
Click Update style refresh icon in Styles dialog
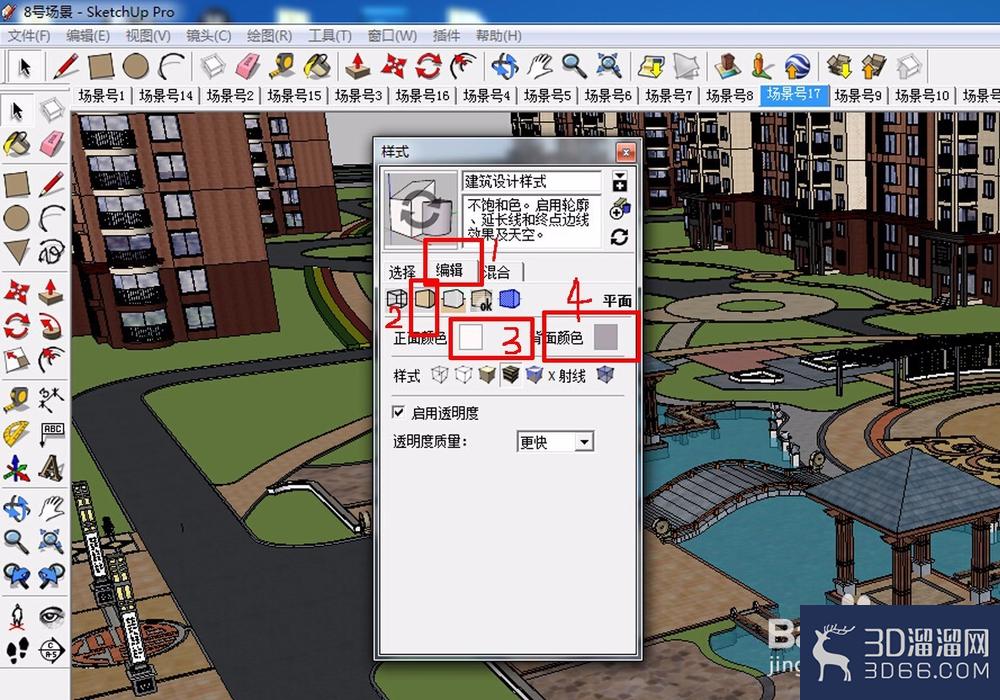[x=619, y=237]
